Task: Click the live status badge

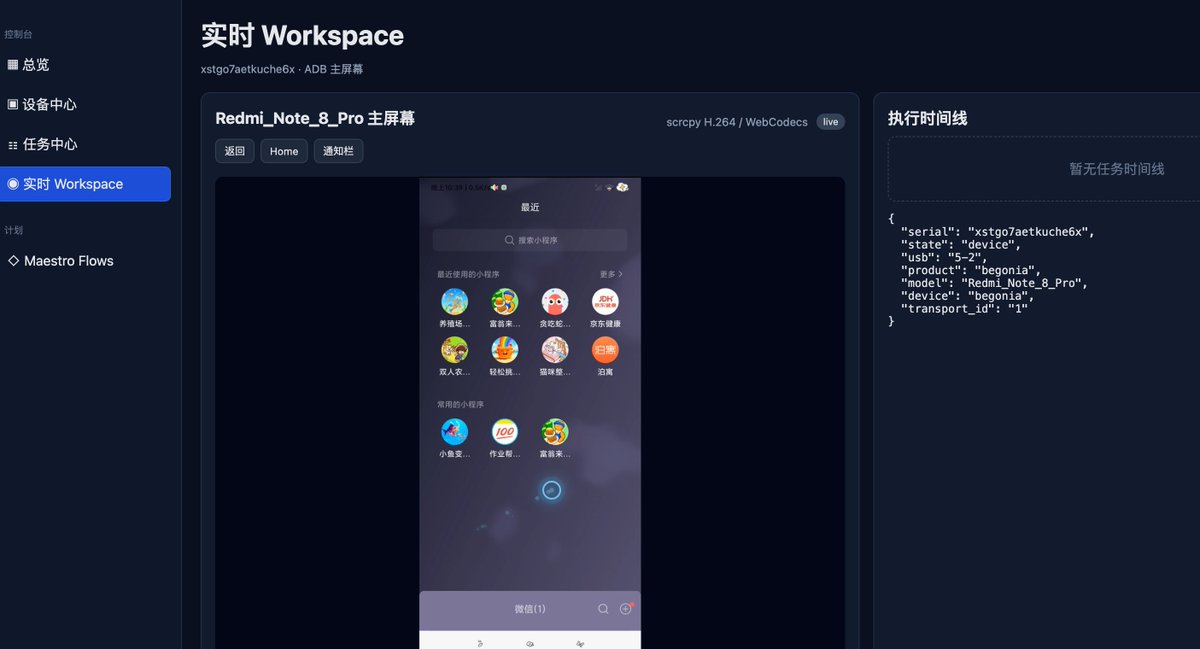Action: click(x=830, y=122)
